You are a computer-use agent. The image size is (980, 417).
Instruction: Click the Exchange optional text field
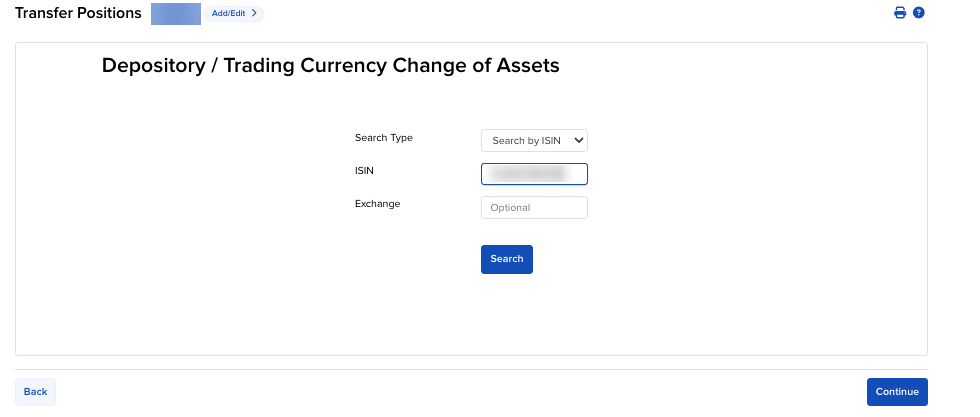coord(534,208)
